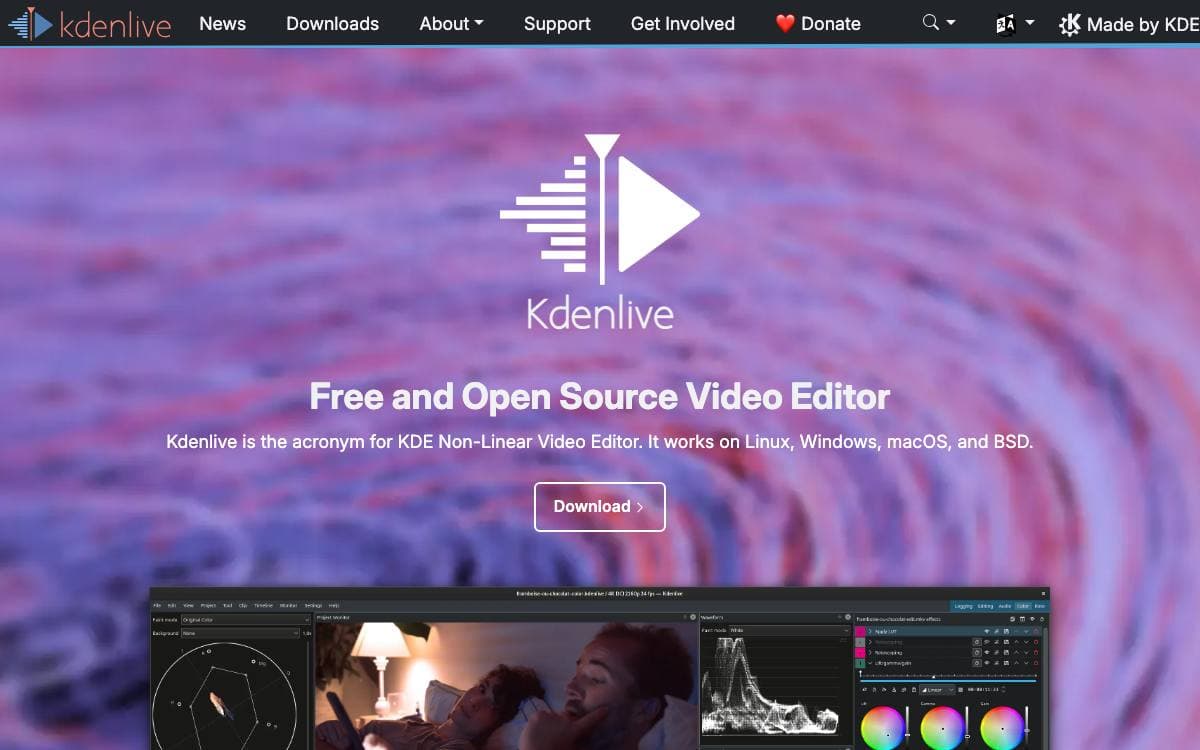Click the Free and Open Source Video Editor heading
The image size is (1200, 750).
coord(600,397)
